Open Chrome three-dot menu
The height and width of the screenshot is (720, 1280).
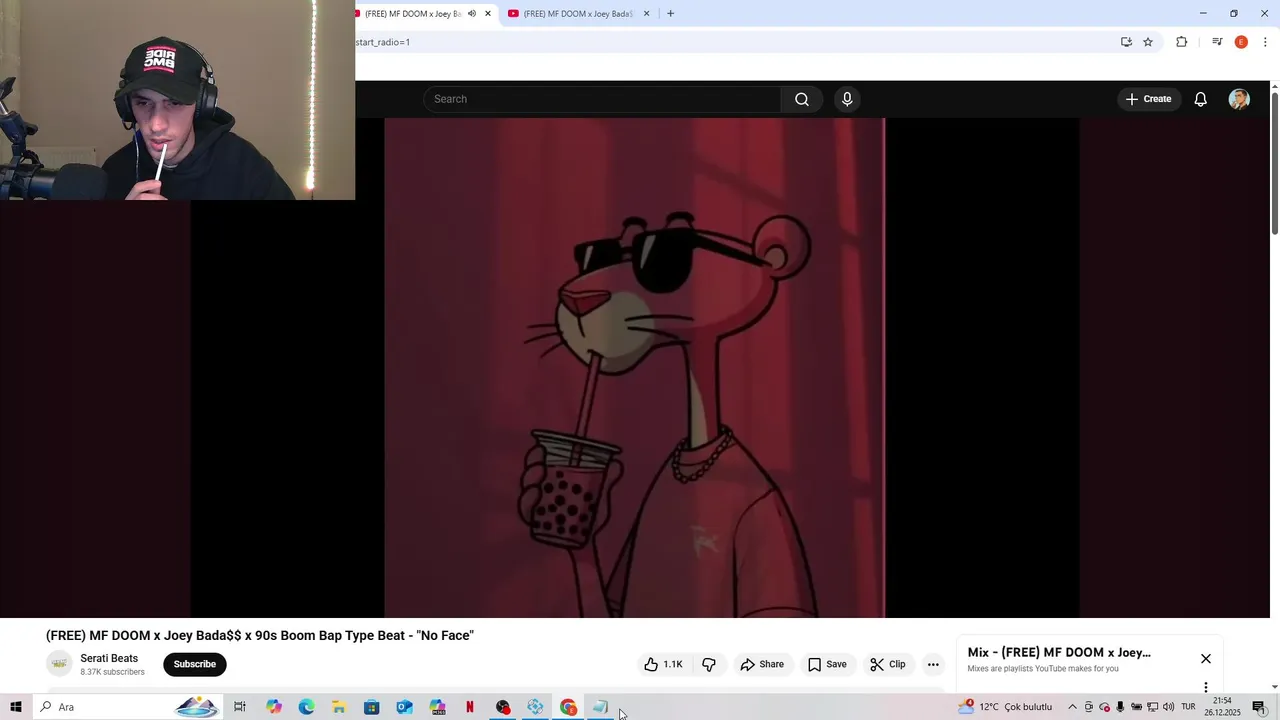coord(1265,42)
